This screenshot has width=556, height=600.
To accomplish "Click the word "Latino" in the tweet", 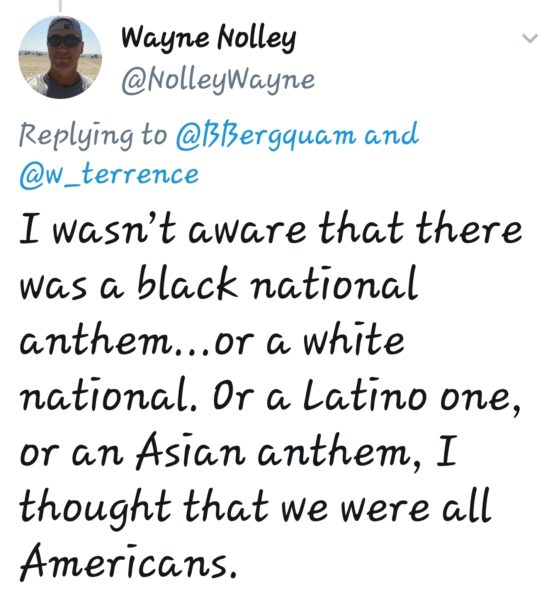I will (x=365, y=394).
